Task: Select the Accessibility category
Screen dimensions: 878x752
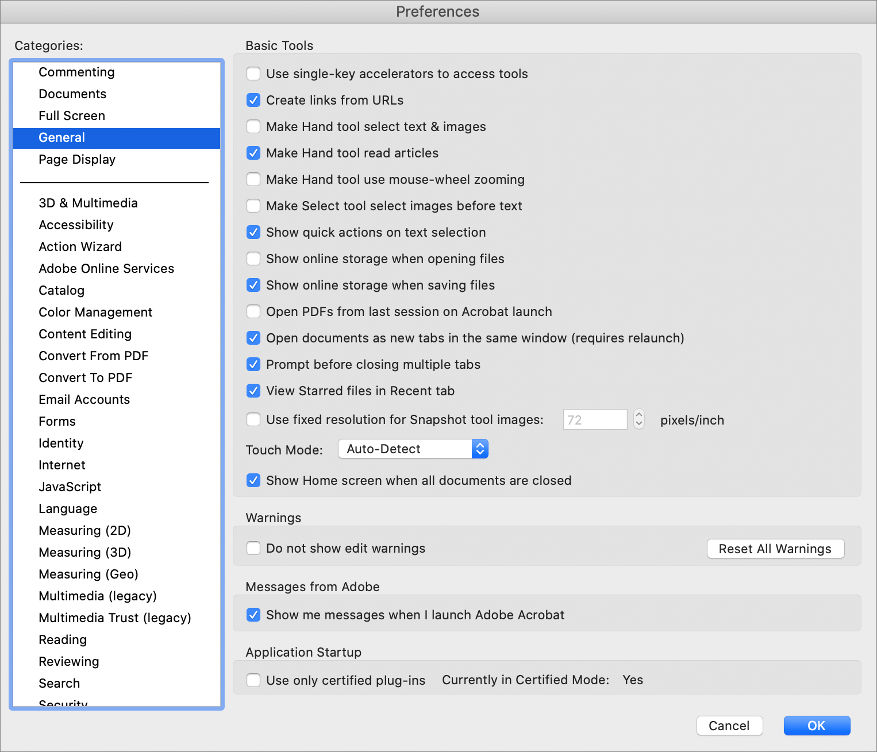Action: click(x=76, y=225)
